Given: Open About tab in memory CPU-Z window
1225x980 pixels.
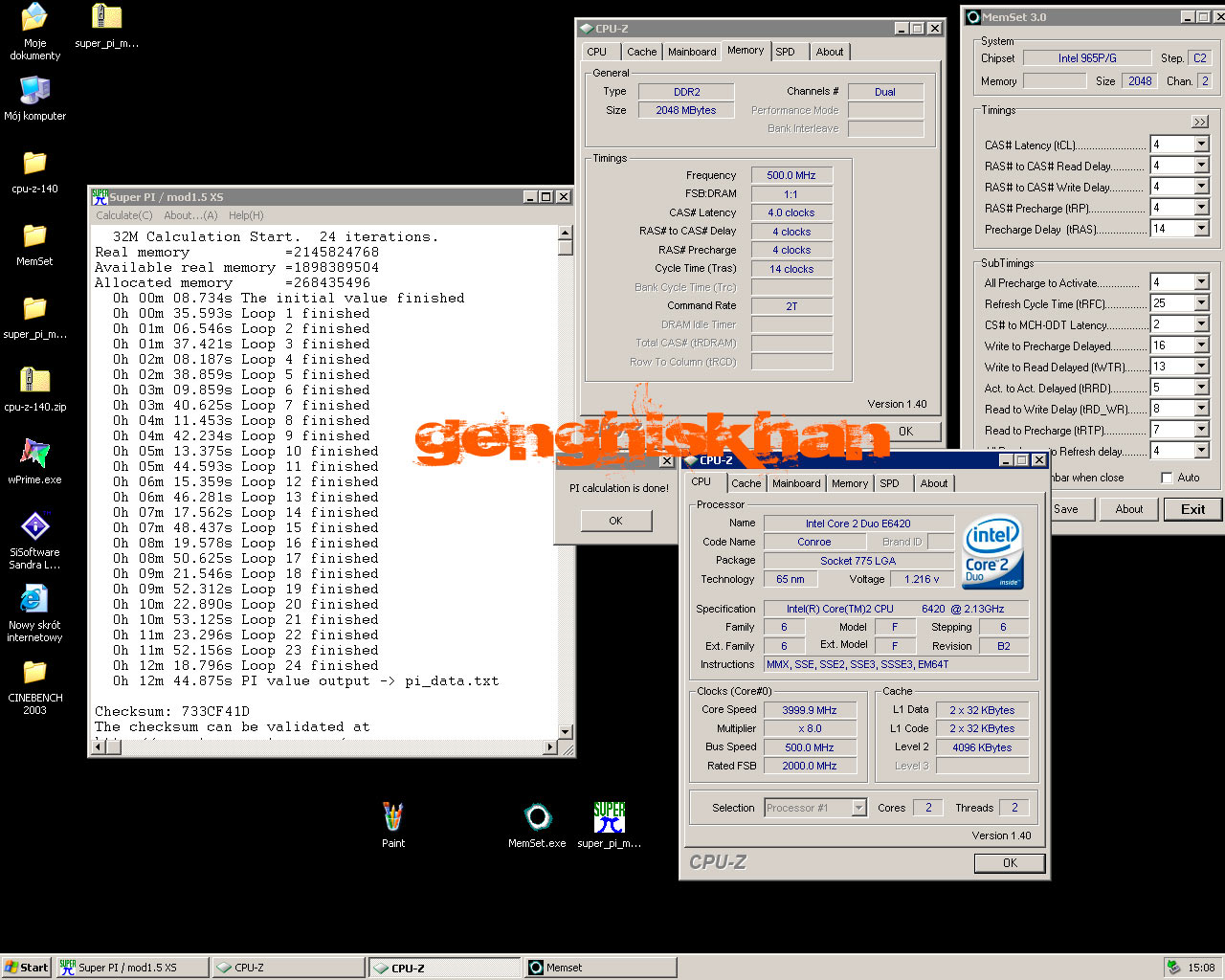Looking at the screenshot, I should click(x=830, y=52).
